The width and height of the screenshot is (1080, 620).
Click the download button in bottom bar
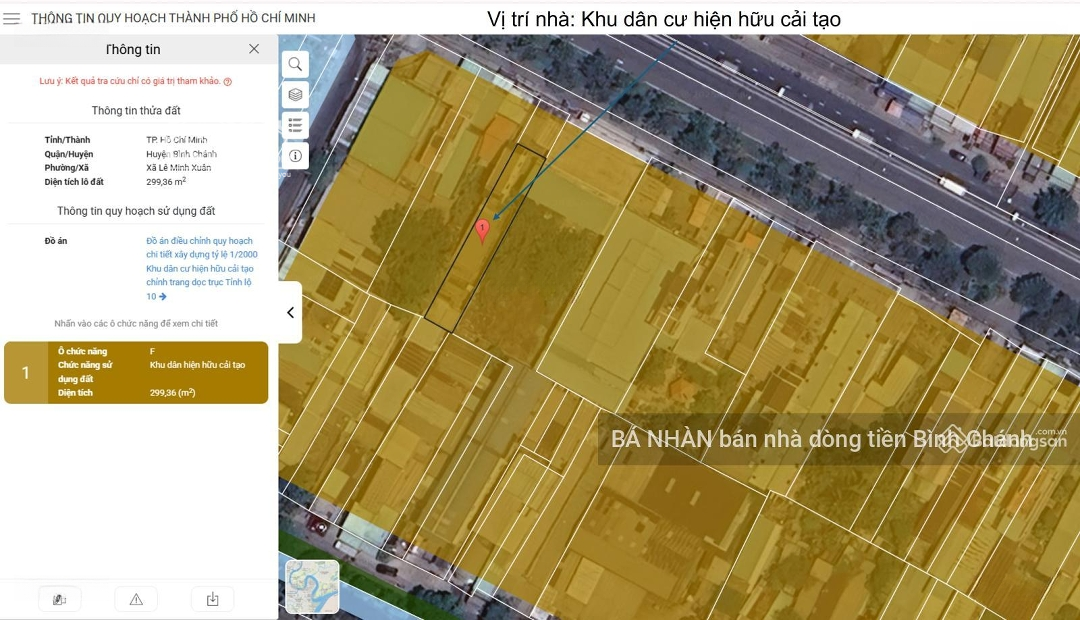[212, 599]
